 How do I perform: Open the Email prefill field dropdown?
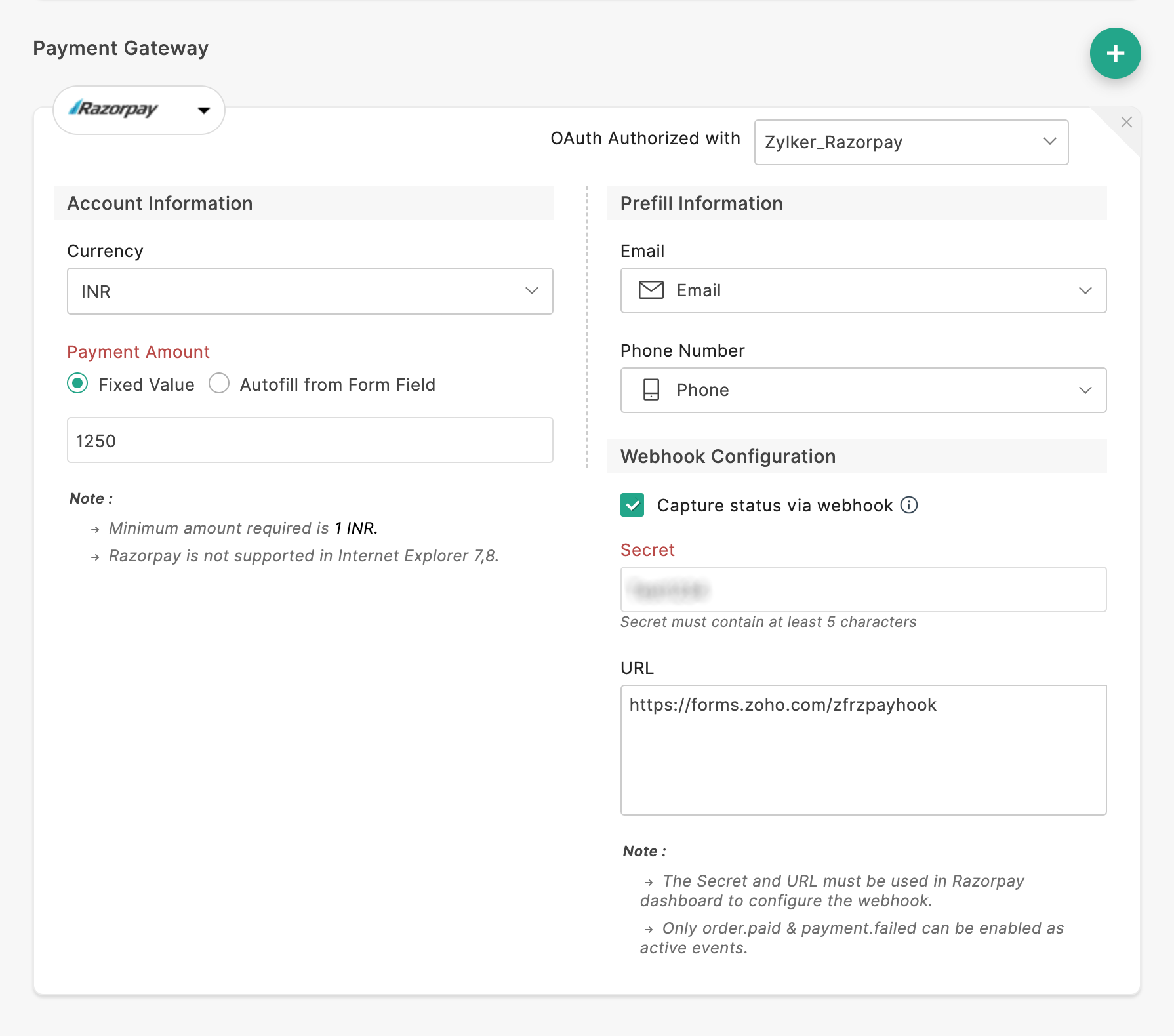click(863, 290)
